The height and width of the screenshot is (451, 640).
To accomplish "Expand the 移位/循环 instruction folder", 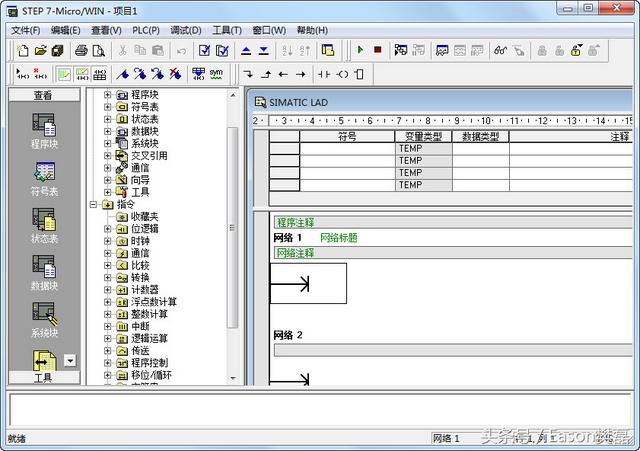I will 107,375.
